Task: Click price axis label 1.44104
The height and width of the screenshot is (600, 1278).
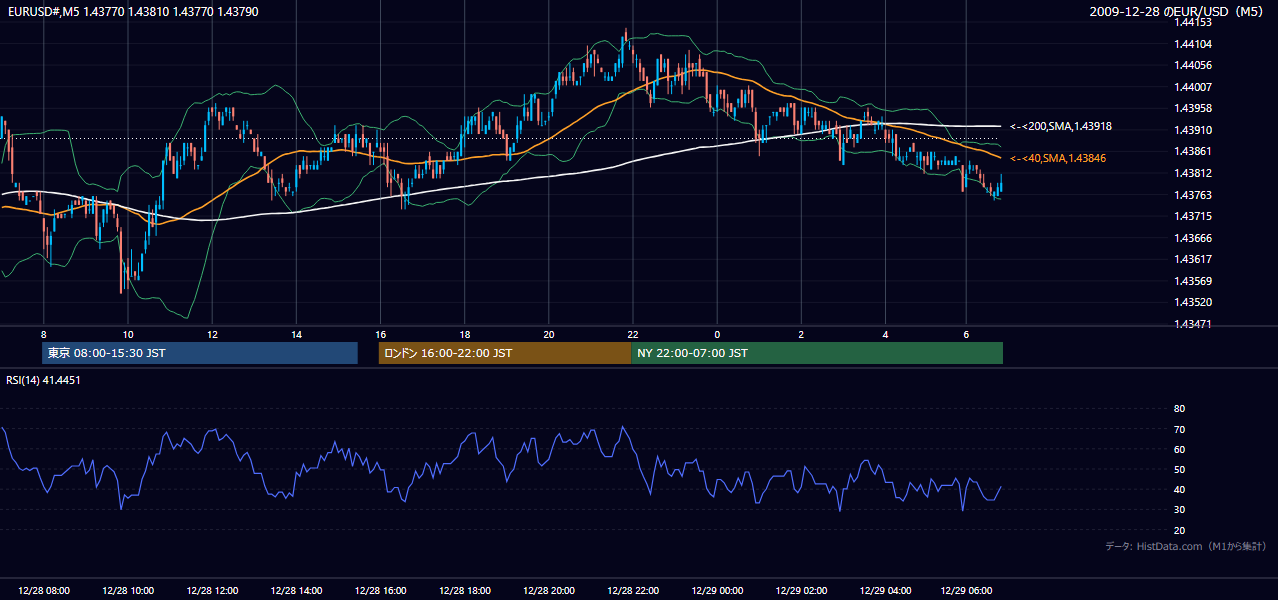Action: click(1193, 44)
